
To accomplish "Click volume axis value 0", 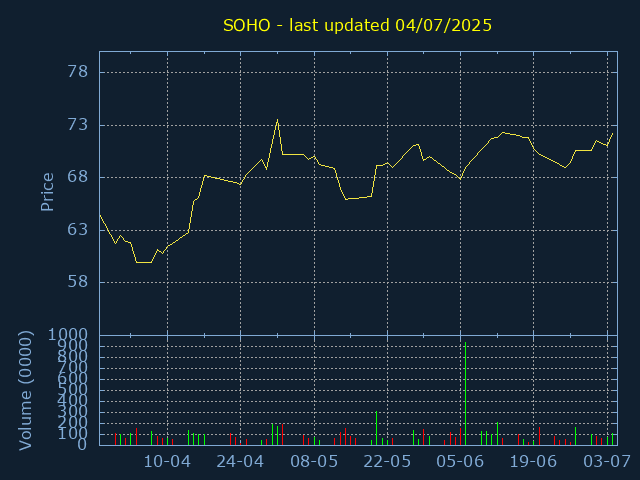I will pyautogui.click(x=82, y=444).
